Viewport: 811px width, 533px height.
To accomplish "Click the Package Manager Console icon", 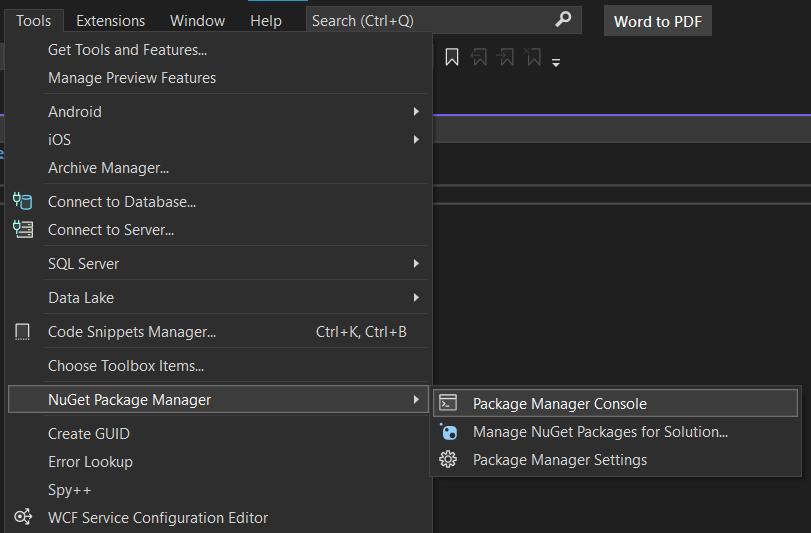I will coord(448,403).
